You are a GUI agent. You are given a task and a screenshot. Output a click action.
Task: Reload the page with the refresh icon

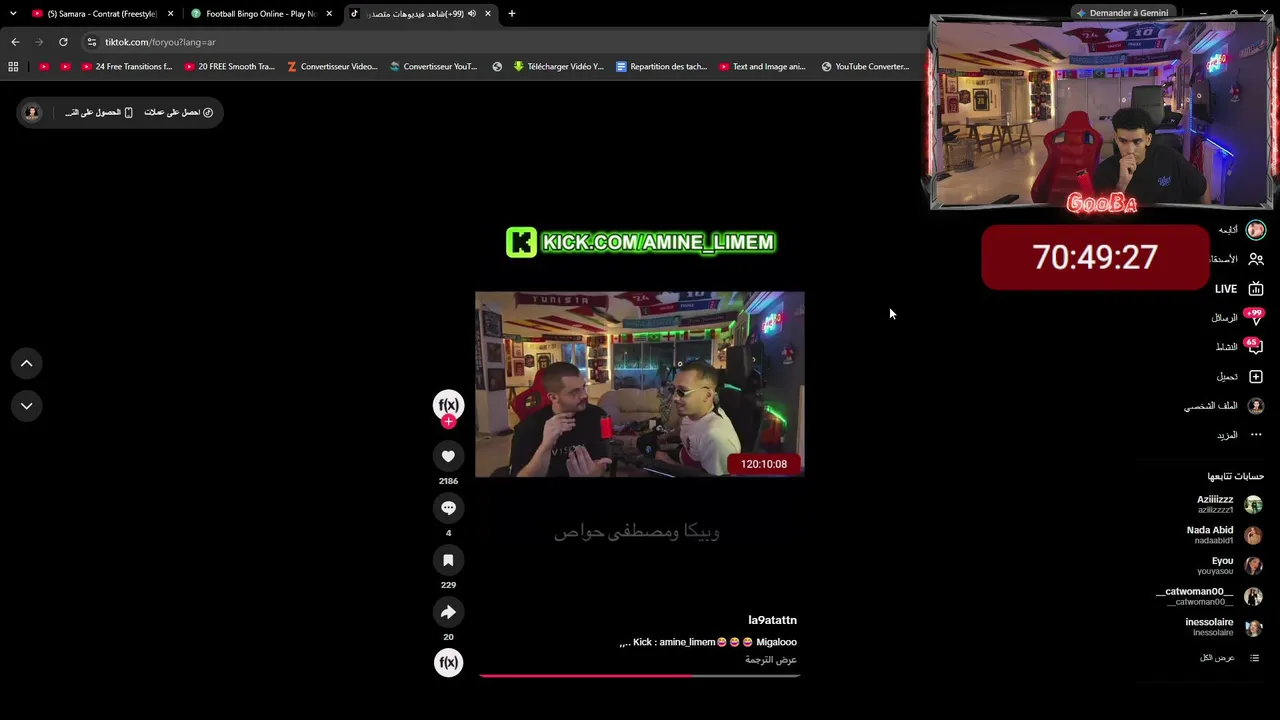click(x=63, y=42)
